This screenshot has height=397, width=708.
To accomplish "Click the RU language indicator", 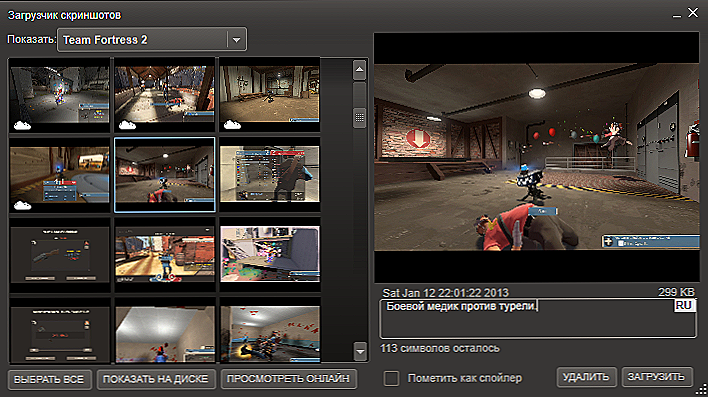I will pyautogui.click(x=684, y=305).
